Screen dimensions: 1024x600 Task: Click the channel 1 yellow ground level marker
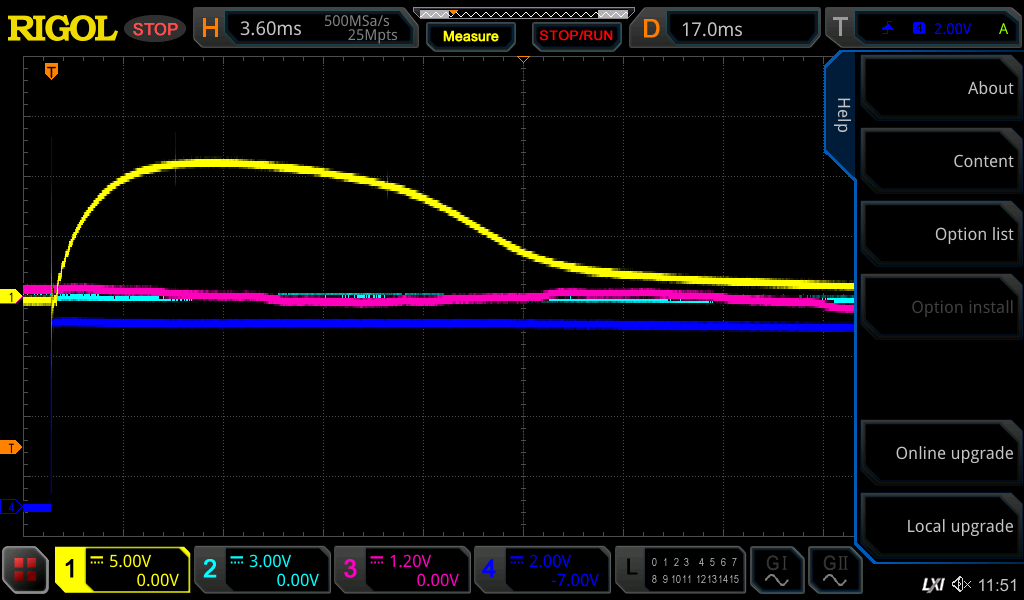13,297
